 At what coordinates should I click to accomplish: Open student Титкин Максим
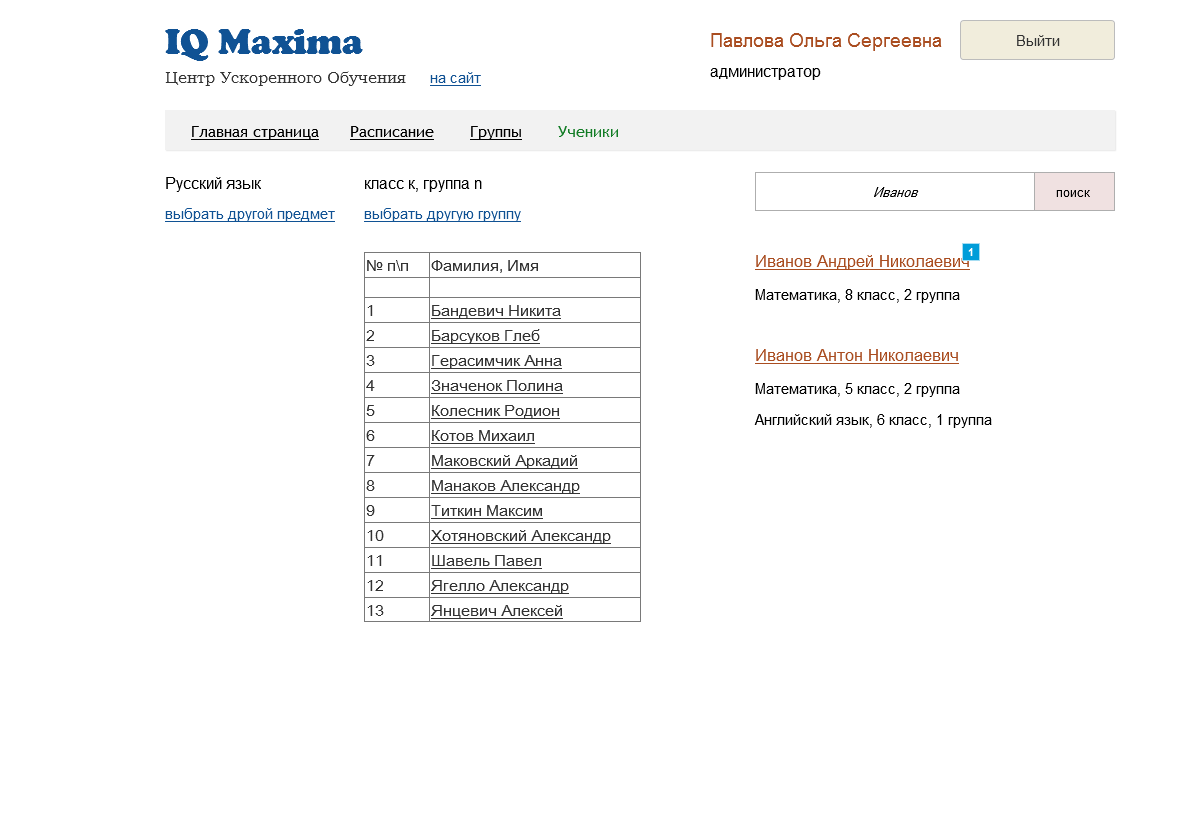point(486,511)
